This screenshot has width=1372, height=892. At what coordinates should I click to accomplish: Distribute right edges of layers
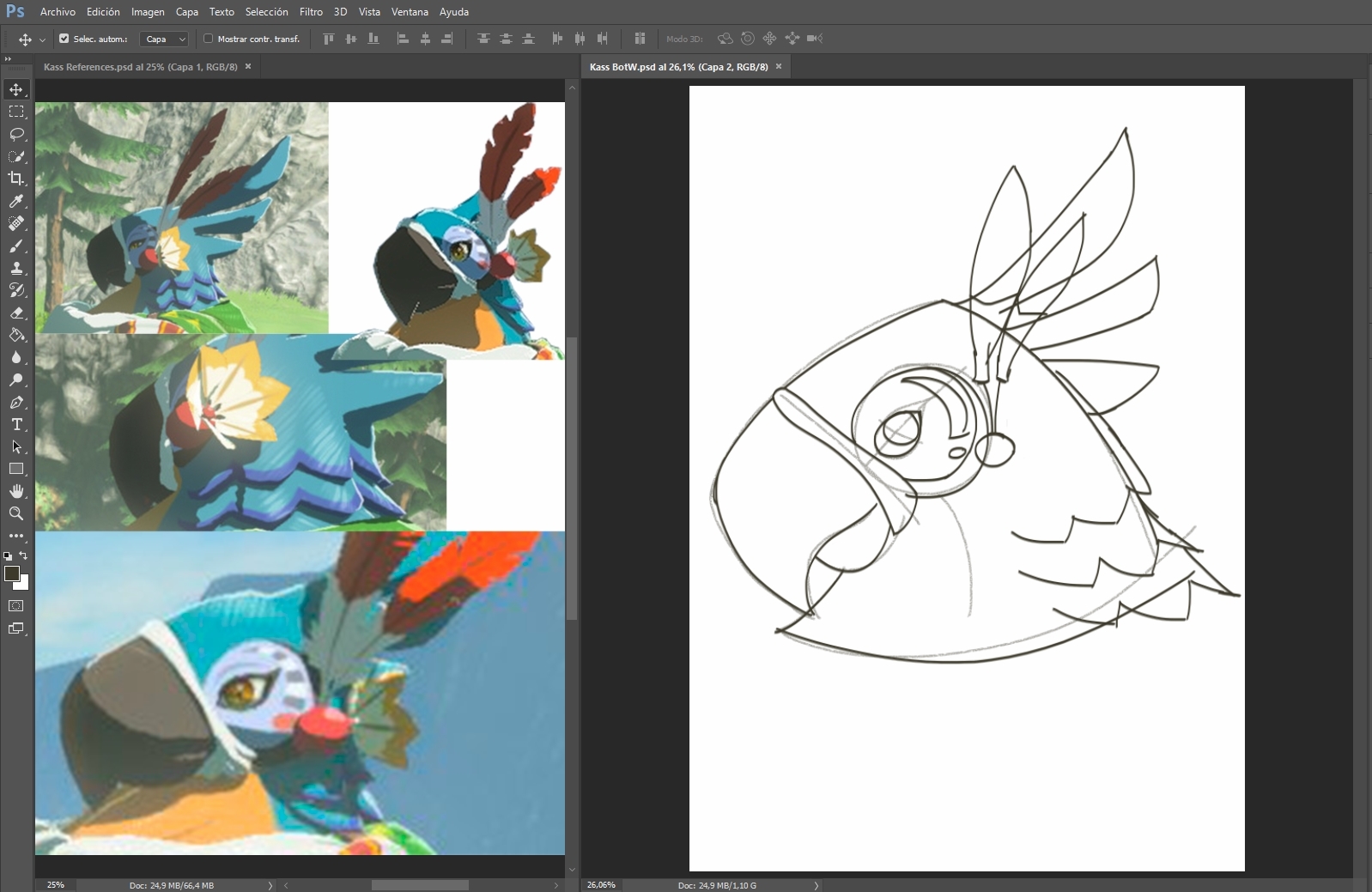[x=602, y=39]
